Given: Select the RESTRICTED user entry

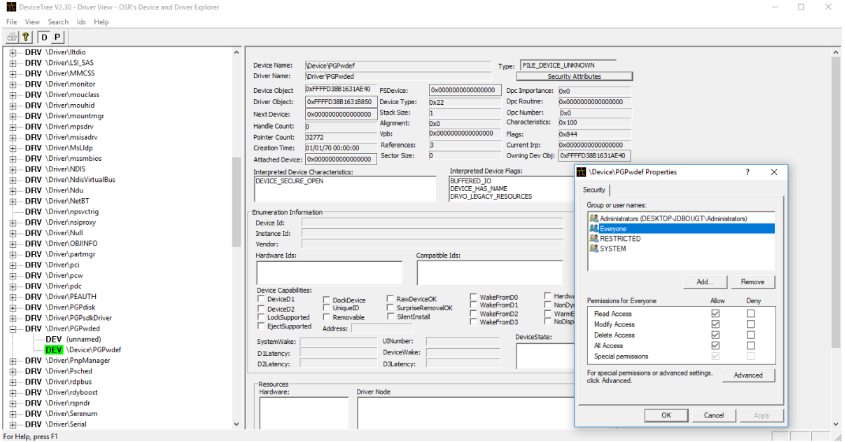Looking at the screenshot, I should (621, 239).
